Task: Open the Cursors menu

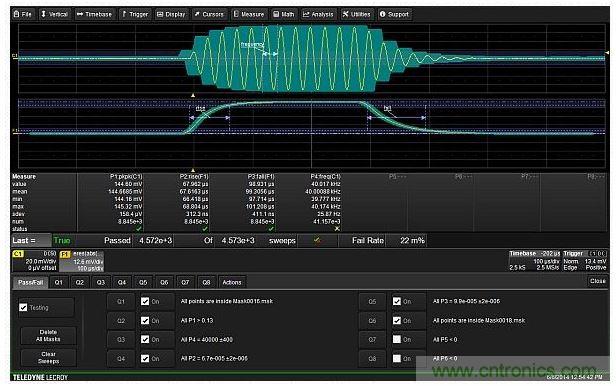Action: [209, 14]
